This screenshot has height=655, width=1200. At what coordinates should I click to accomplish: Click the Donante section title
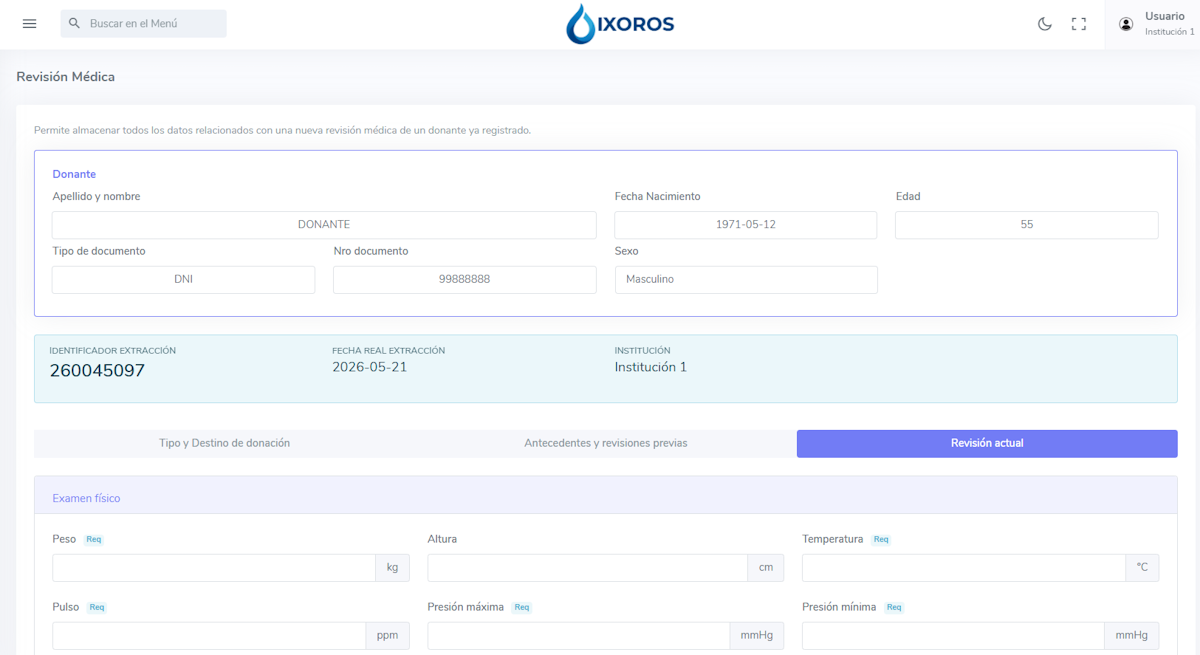[74, 174]
